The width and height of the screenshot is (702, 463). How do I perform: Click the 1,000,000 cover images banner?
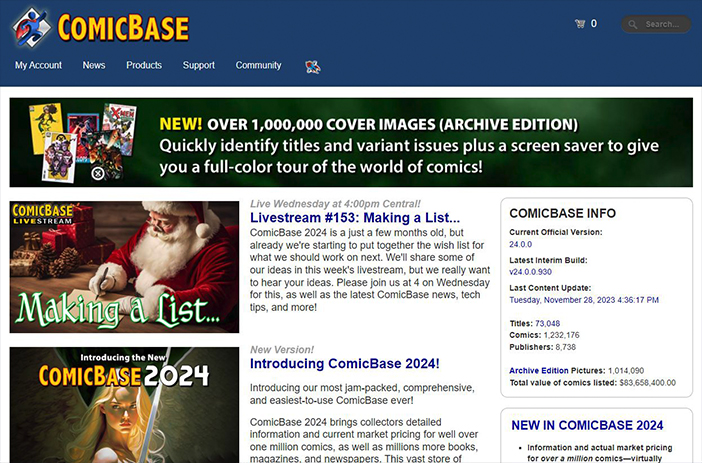[351, 142]
